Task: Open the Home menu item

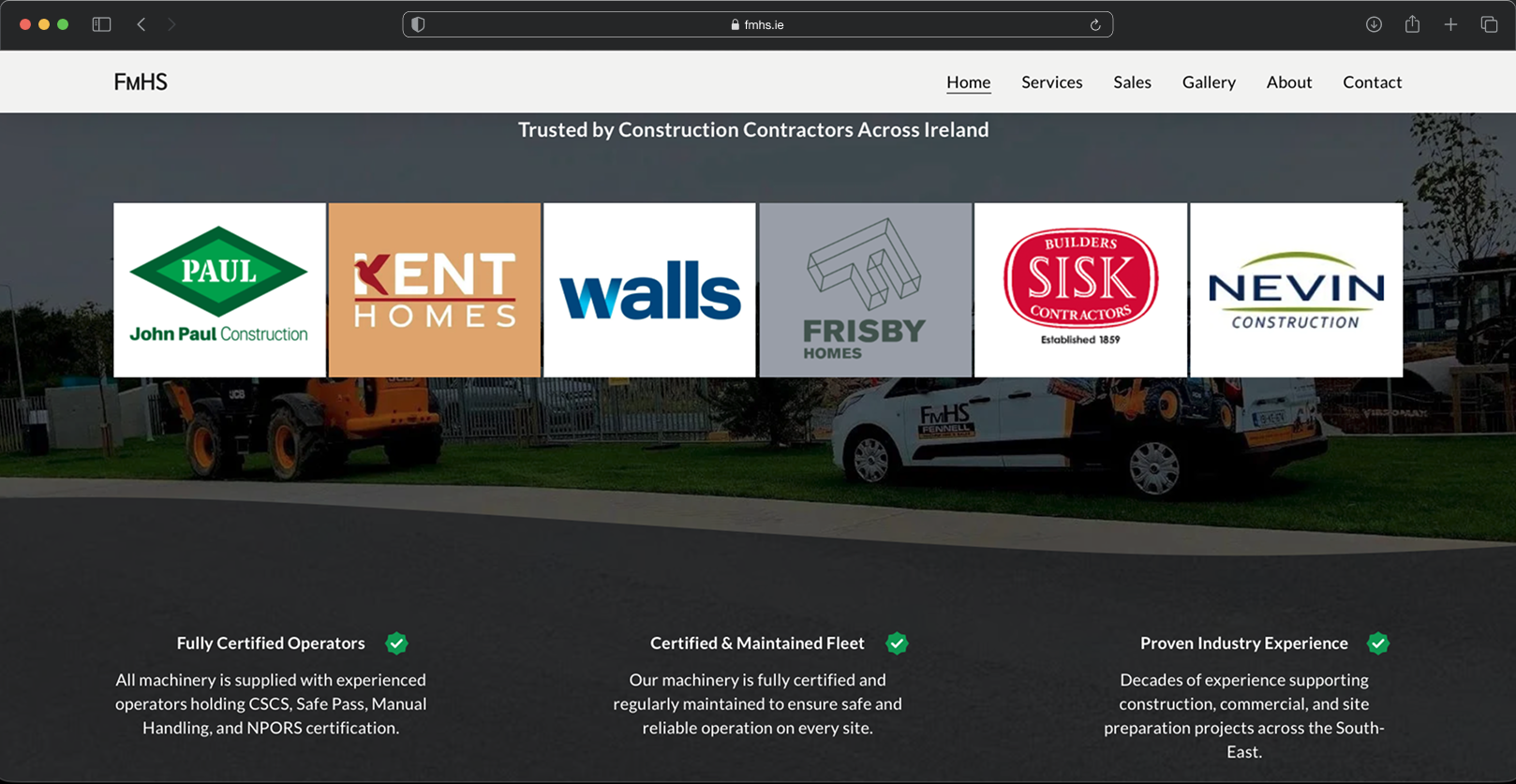Action: coord(968,82)
